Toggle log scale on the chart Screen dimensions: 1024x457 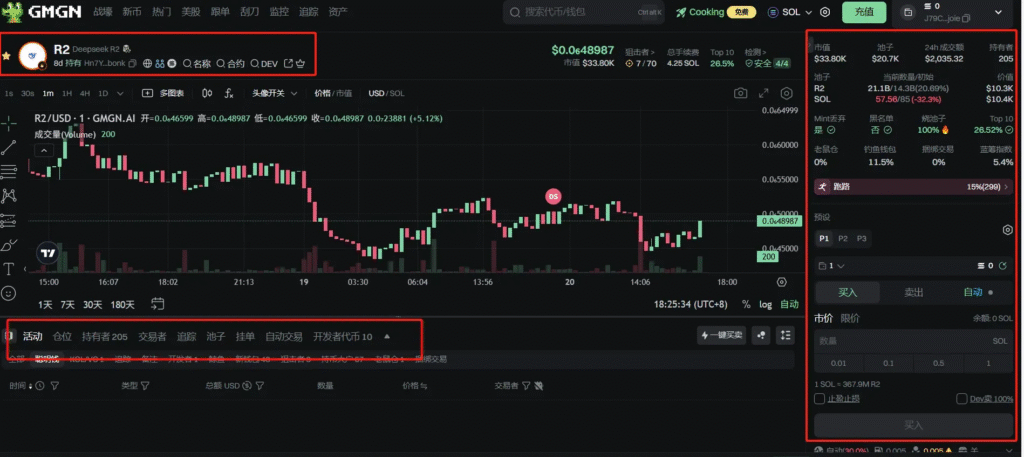pyautogui.click(x=765, y=304)
